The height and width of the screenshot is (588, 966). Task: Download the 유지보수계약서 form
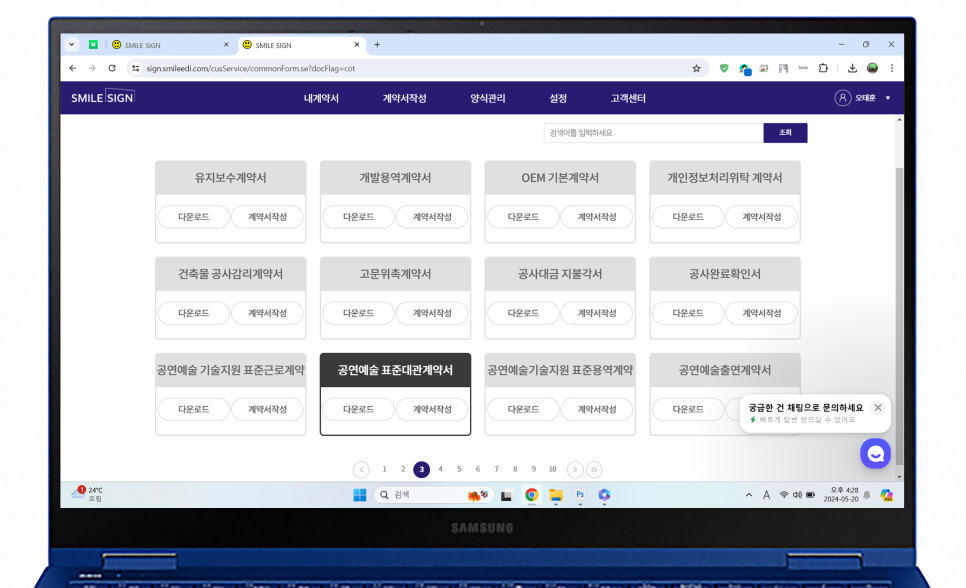[193, 217]
